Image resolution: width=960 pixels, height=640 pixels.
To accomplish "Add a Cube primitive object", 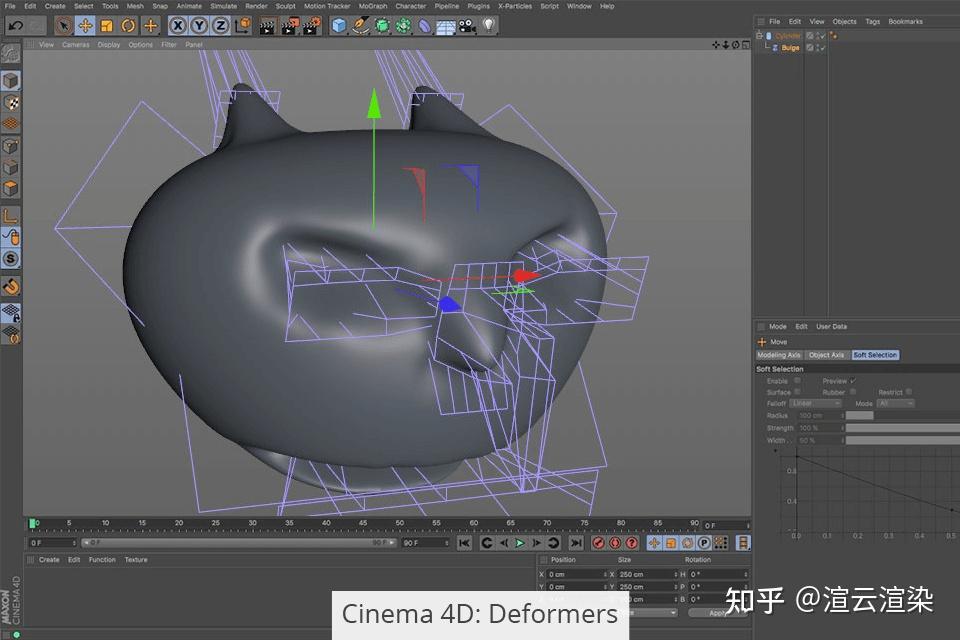I will coord(339,26).
